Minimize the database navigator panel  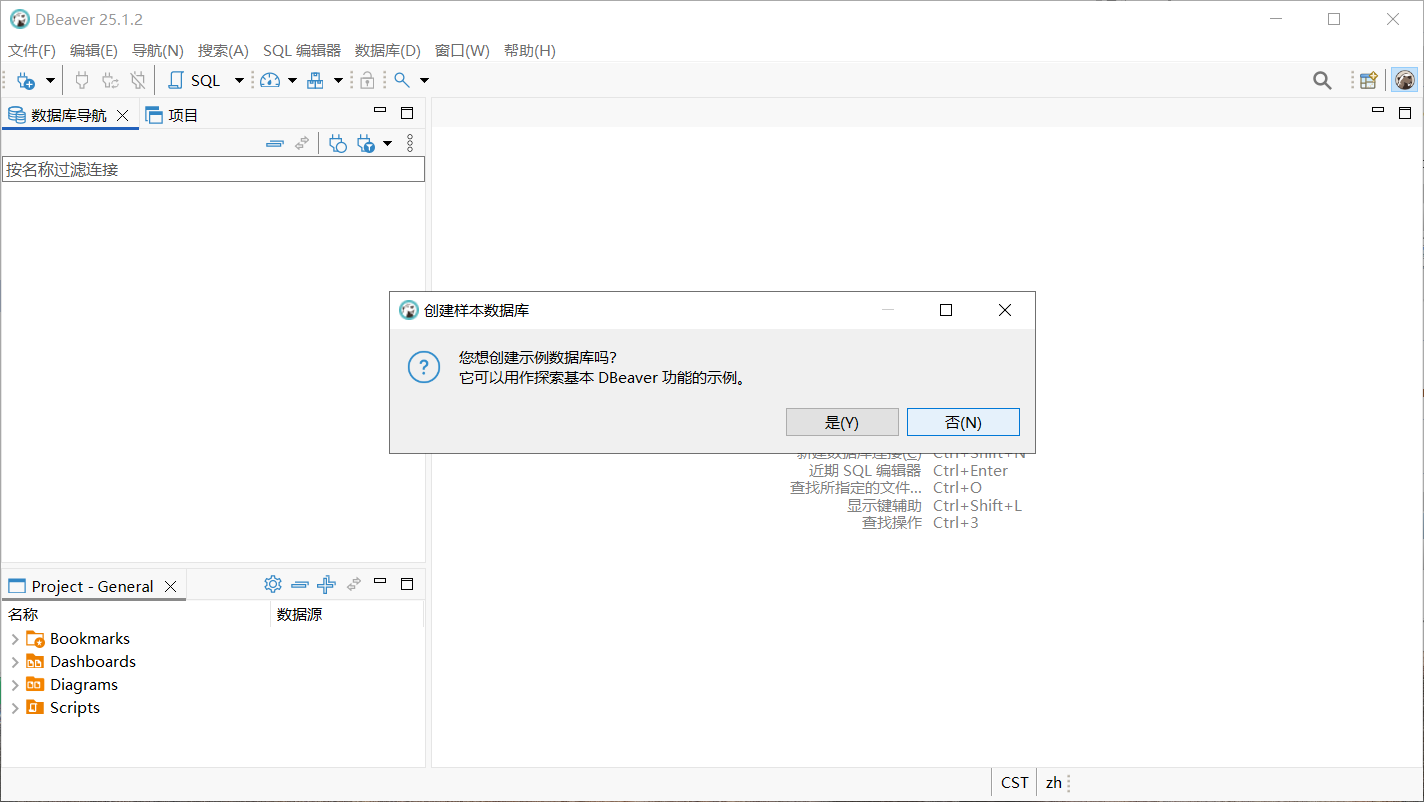click(x=379, y=112)
